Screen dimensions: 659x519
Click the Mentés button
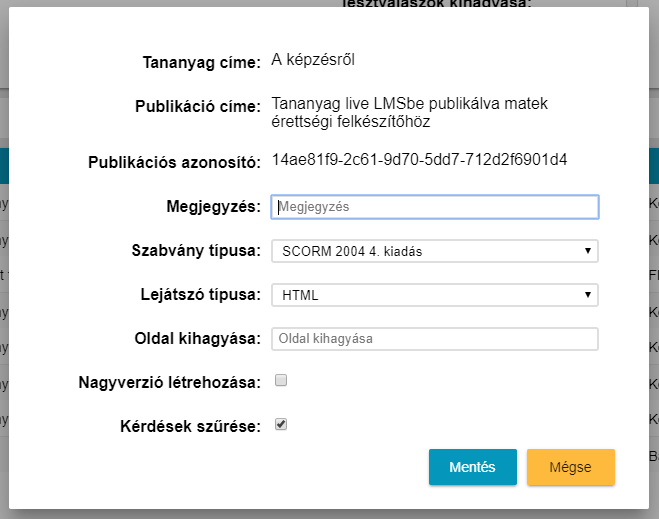pyautogui.click(x=472, y=467)
